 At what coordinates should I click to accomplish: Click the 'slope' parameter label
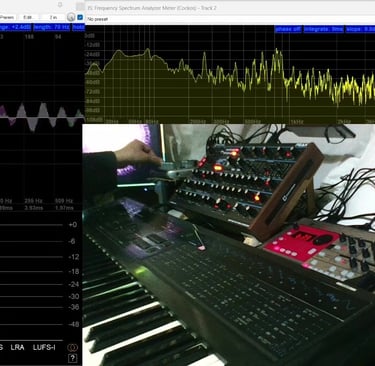[x=360, y=29]
